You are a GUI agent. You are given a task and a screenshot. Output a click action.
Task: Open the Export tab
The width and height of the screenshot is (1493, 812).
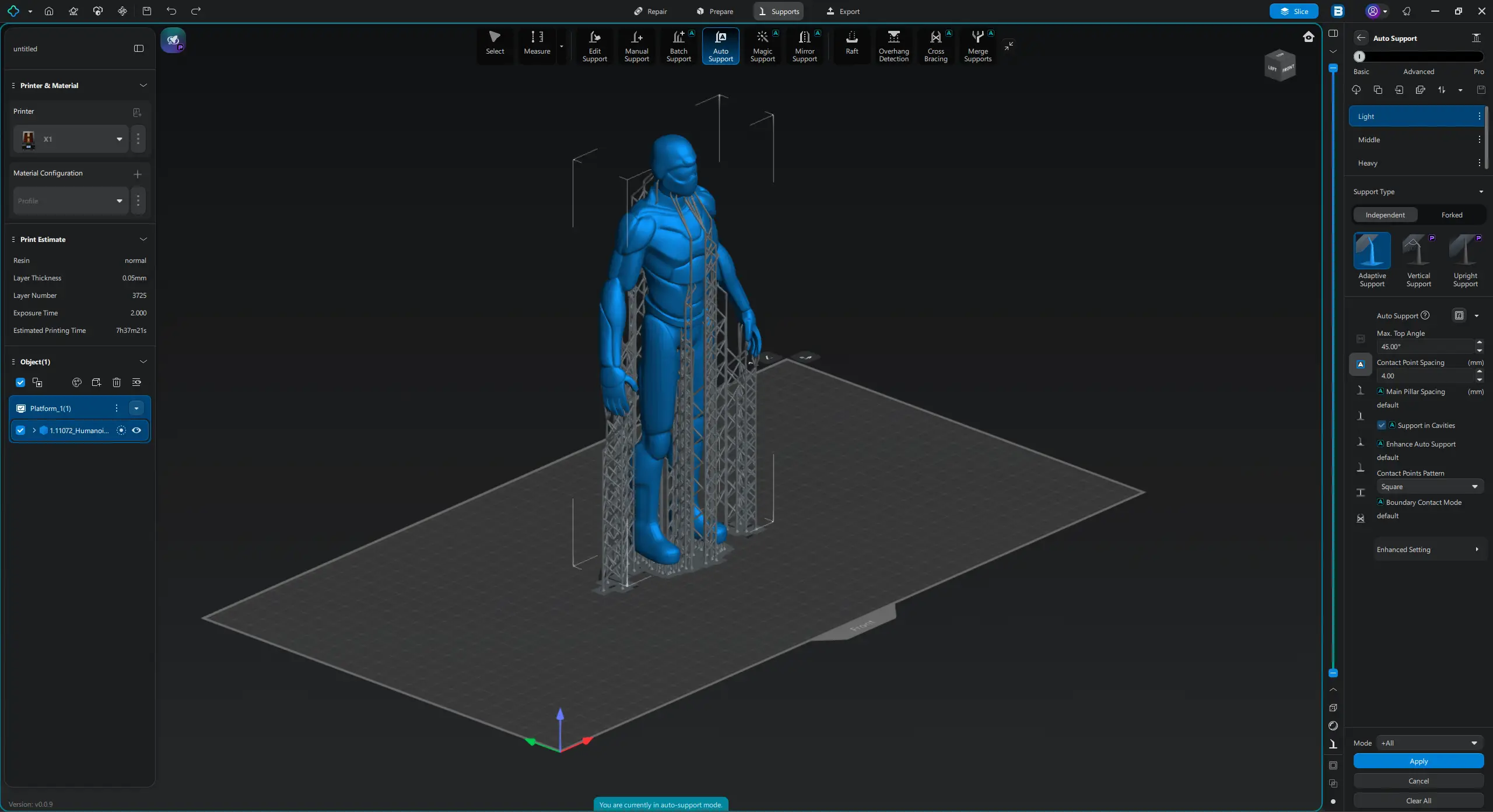843,11
